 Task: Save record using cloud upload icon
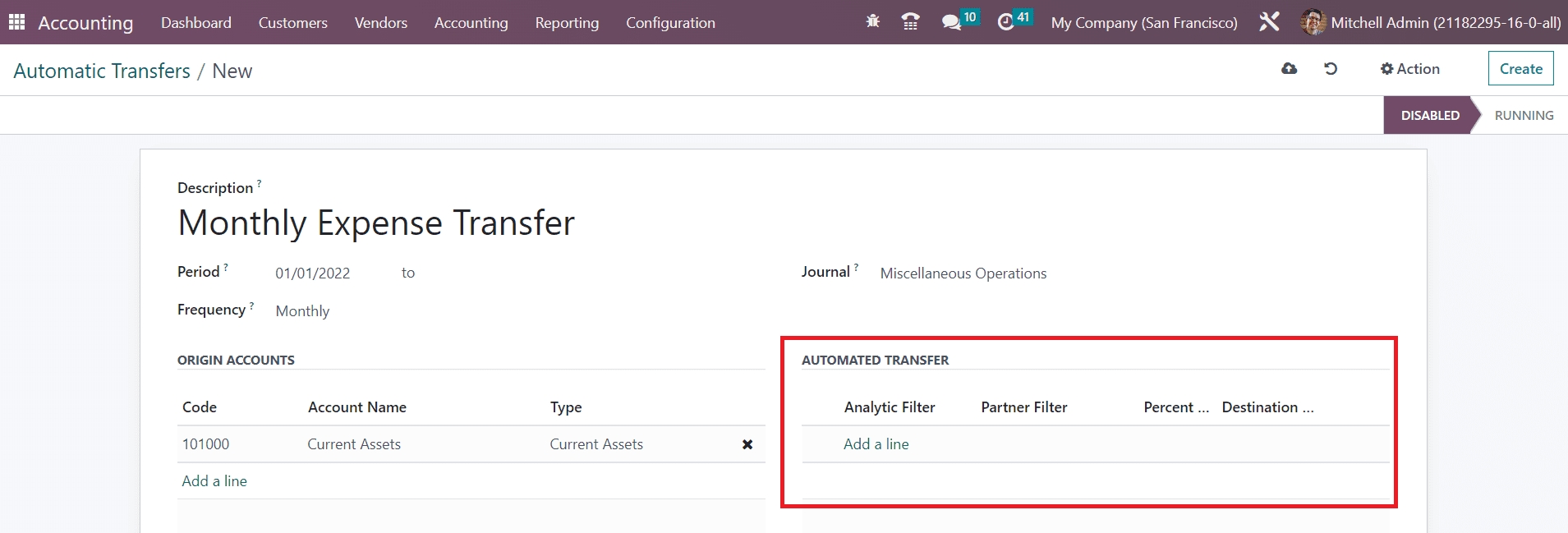coord(1289,69)
